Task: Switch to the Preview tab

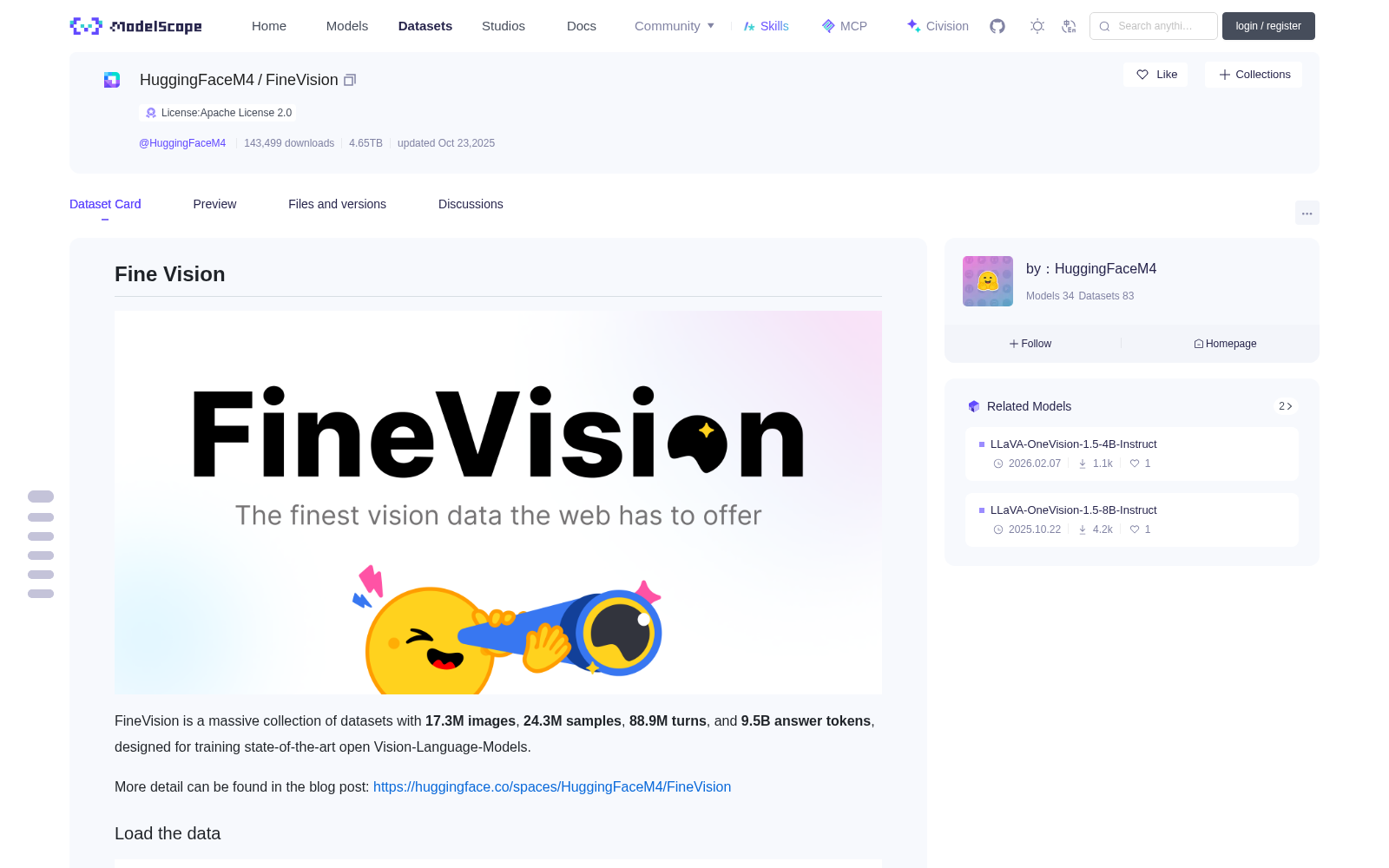Action: coord(214,204)
